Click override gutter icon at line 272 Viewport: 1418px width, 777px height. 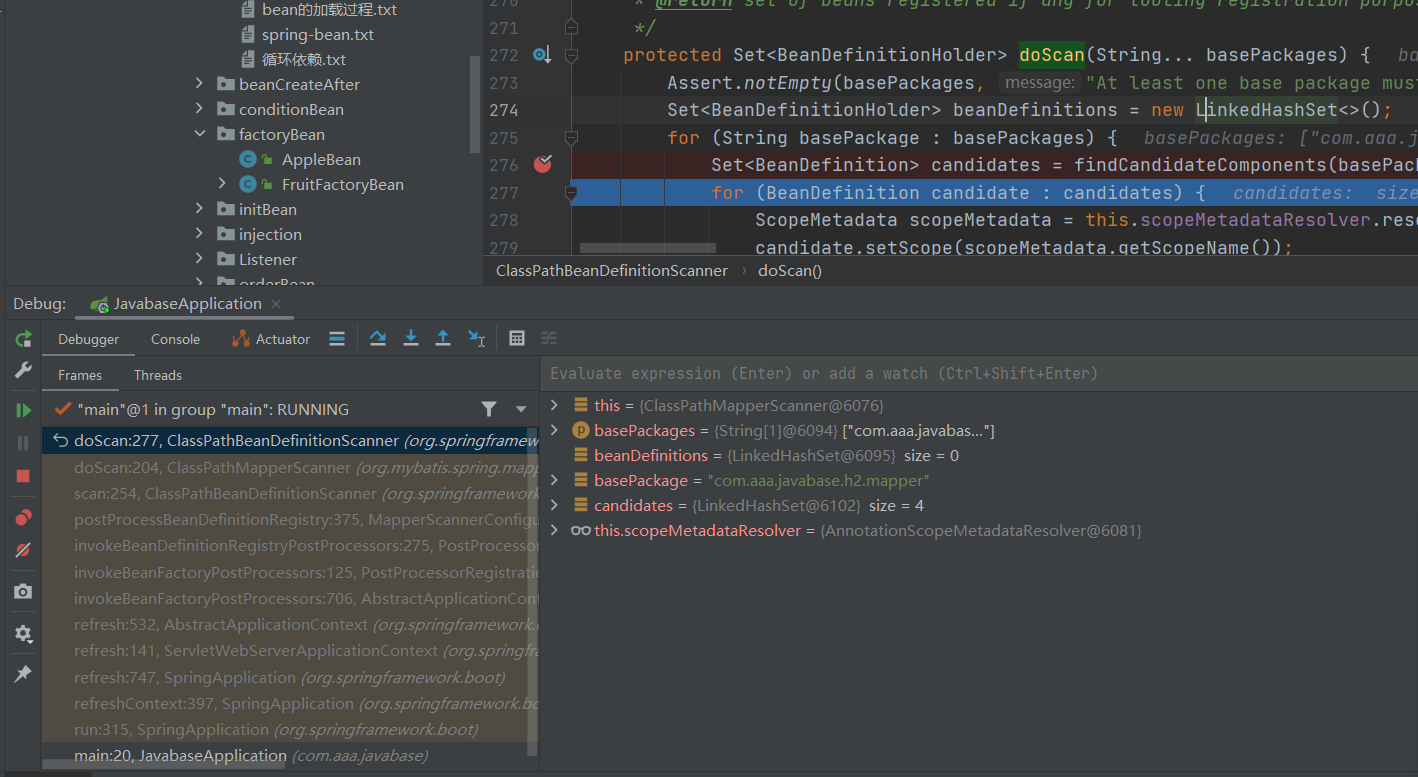tap(542, 55)
